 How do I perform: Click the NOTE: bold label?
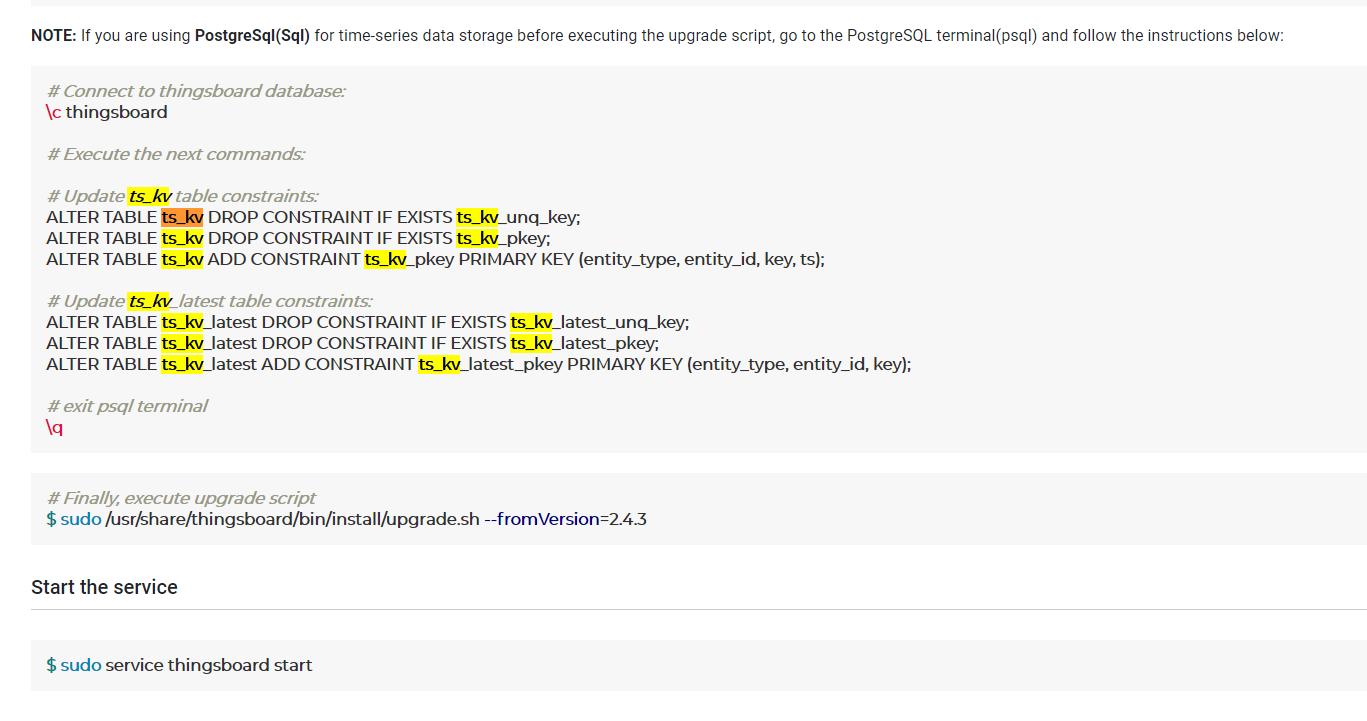coord(54,36)
